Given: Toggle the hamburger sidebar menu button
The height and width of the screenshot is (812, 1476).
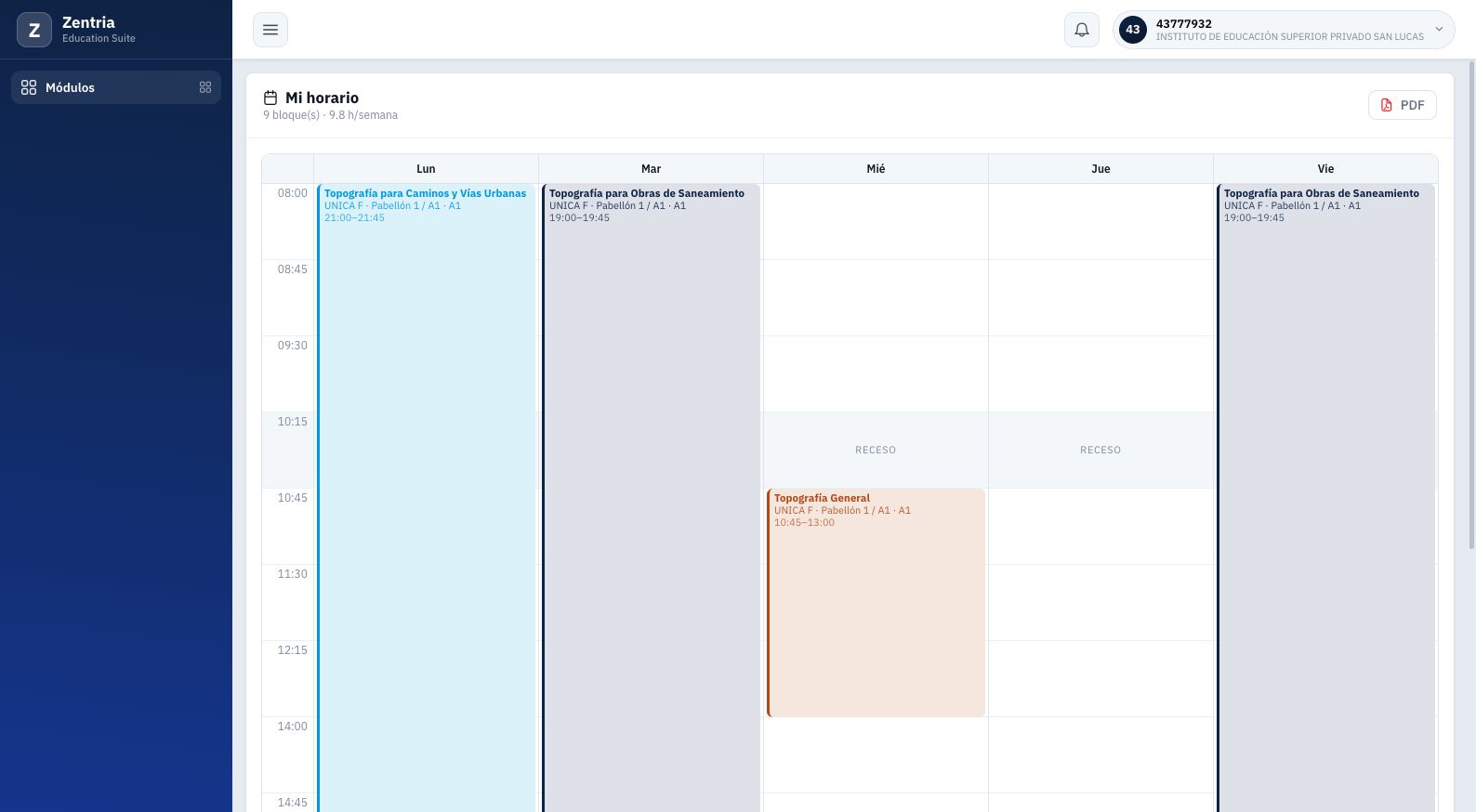Looking at the screenshot, I should coord(270,30).
